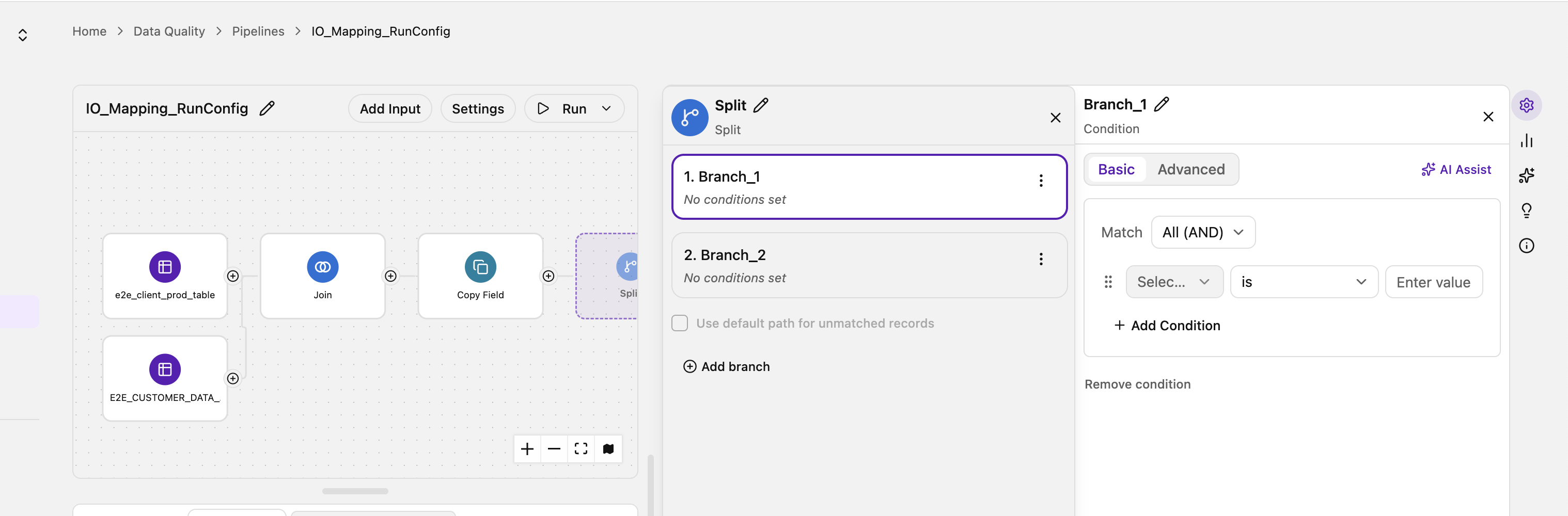Click the Enter value field

pos(1434,282)
